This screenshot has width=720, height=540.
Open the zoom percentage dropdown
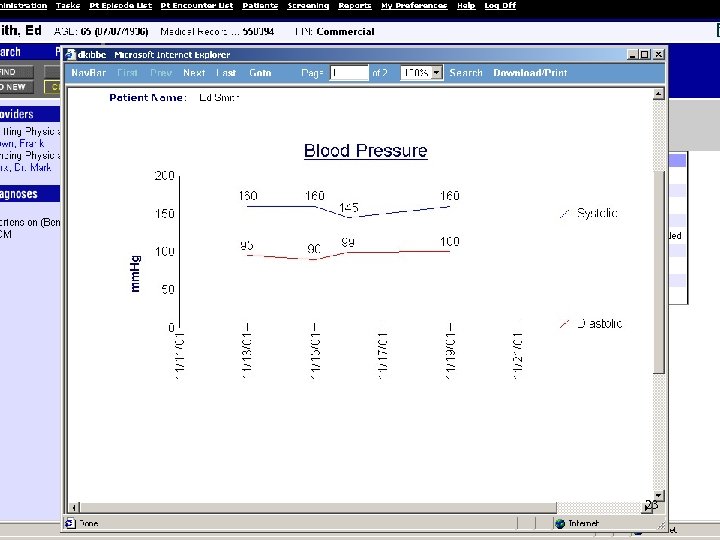point(437,73)
